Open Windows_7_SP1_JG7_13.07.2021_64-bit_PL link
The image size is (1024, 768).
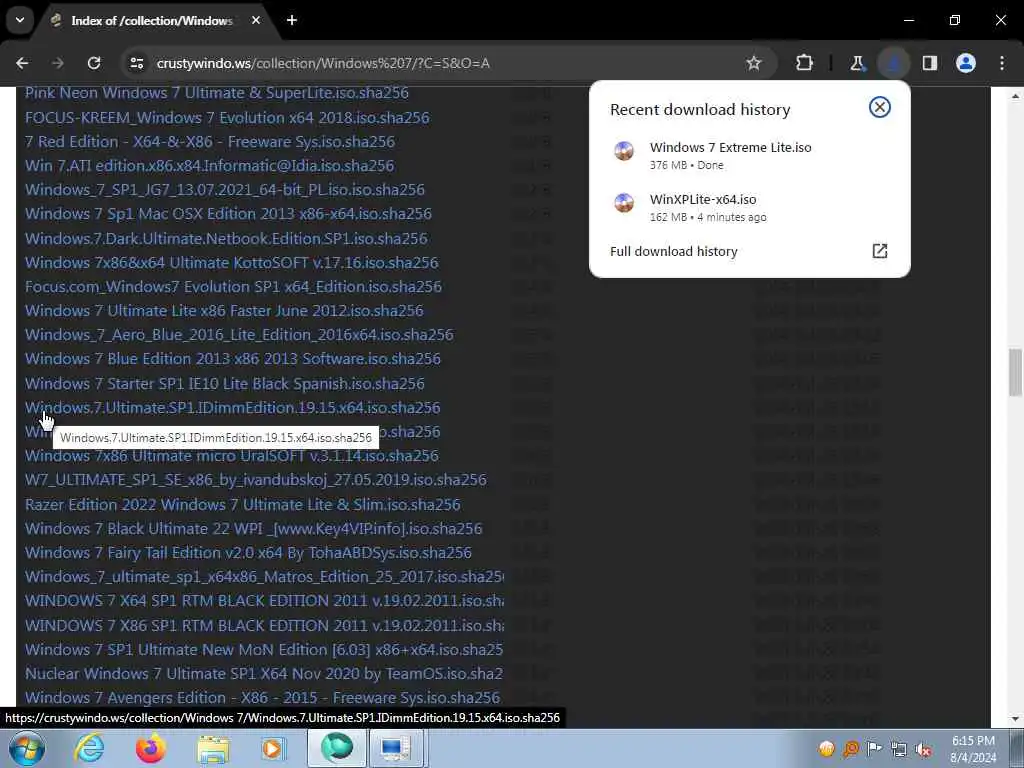click(x=225, y=190)
